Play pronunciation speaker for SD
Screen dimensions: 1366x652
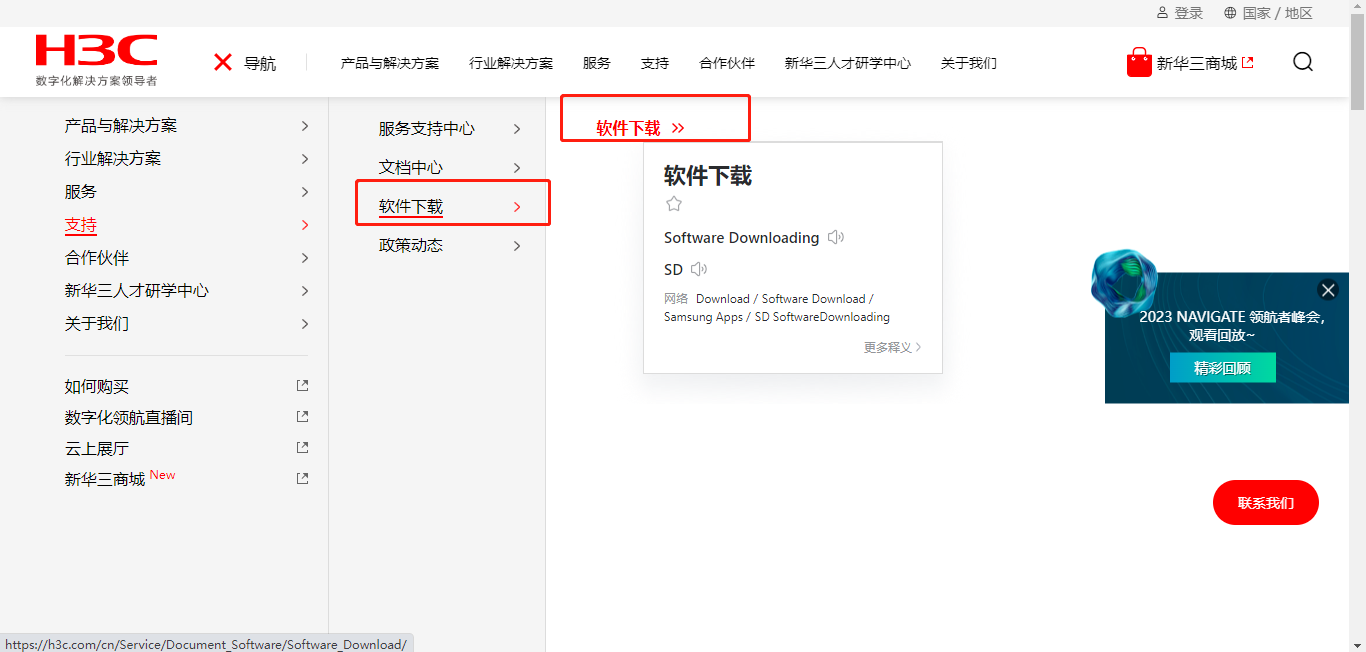point(699,269)
